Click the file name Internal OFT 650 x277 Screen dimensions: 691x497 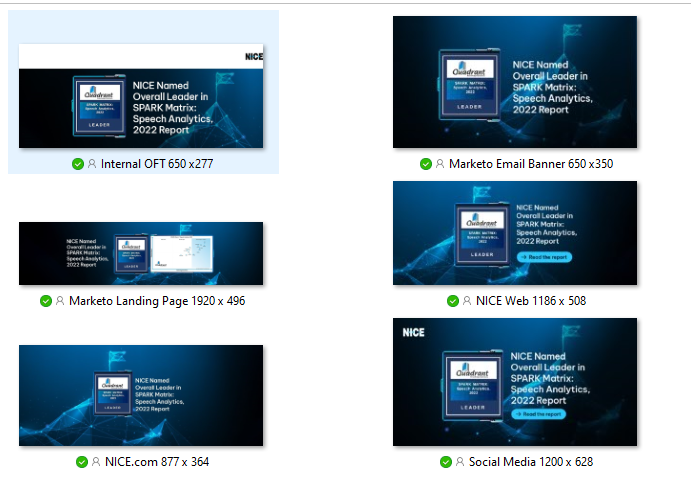[157, 164]
